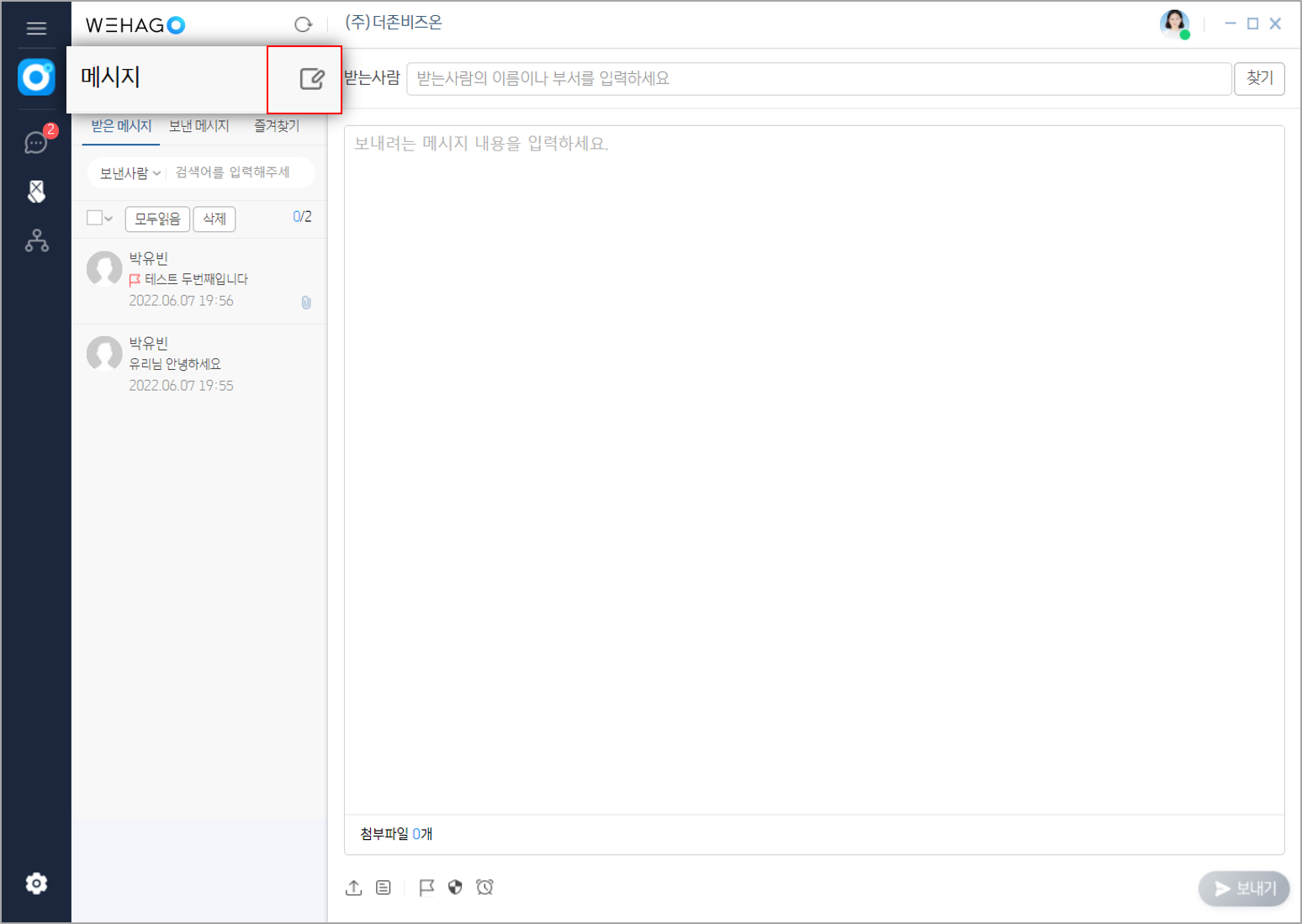Screen dimensions: 1302x924
Task: Select the message (note) icon in sidebar
Action: (x=35, y=192)
